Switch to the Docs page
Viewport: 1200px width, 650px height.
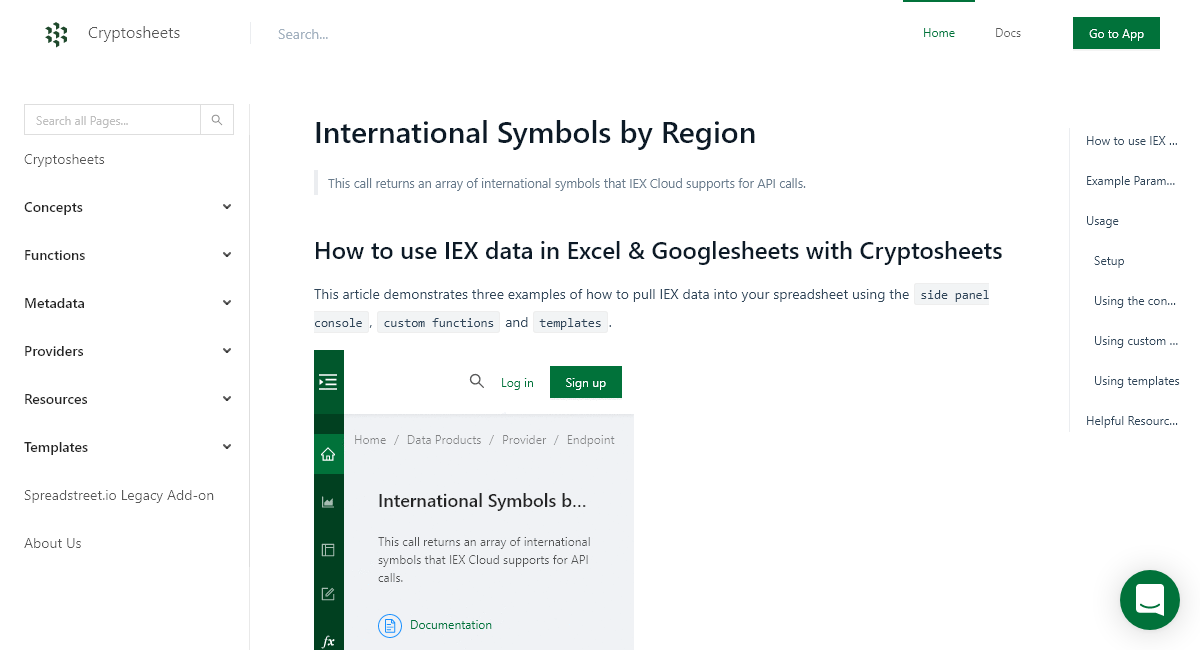[x=1007, y=33]
